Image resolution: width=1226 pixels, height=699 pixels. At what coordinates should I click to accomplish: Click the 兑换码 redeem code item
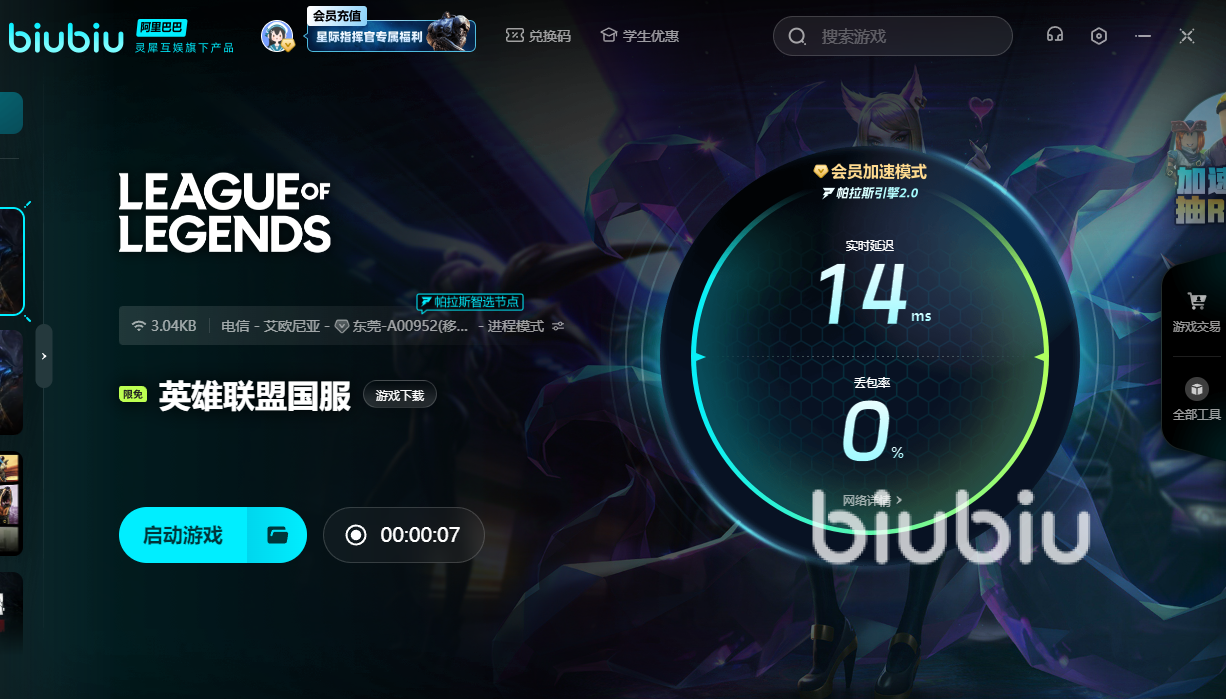538,36
